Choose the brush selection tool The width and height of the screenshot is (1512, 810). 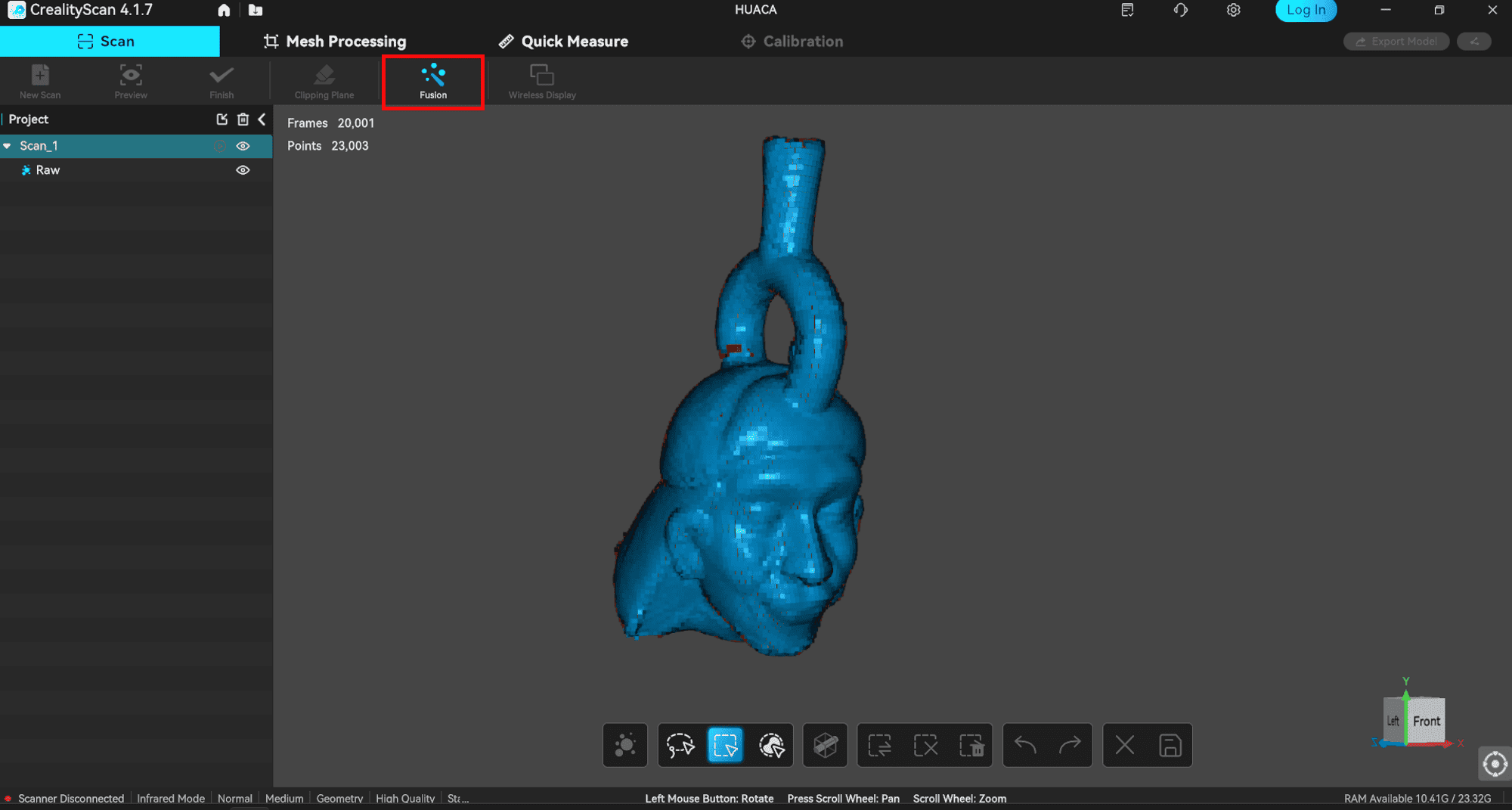771,746
